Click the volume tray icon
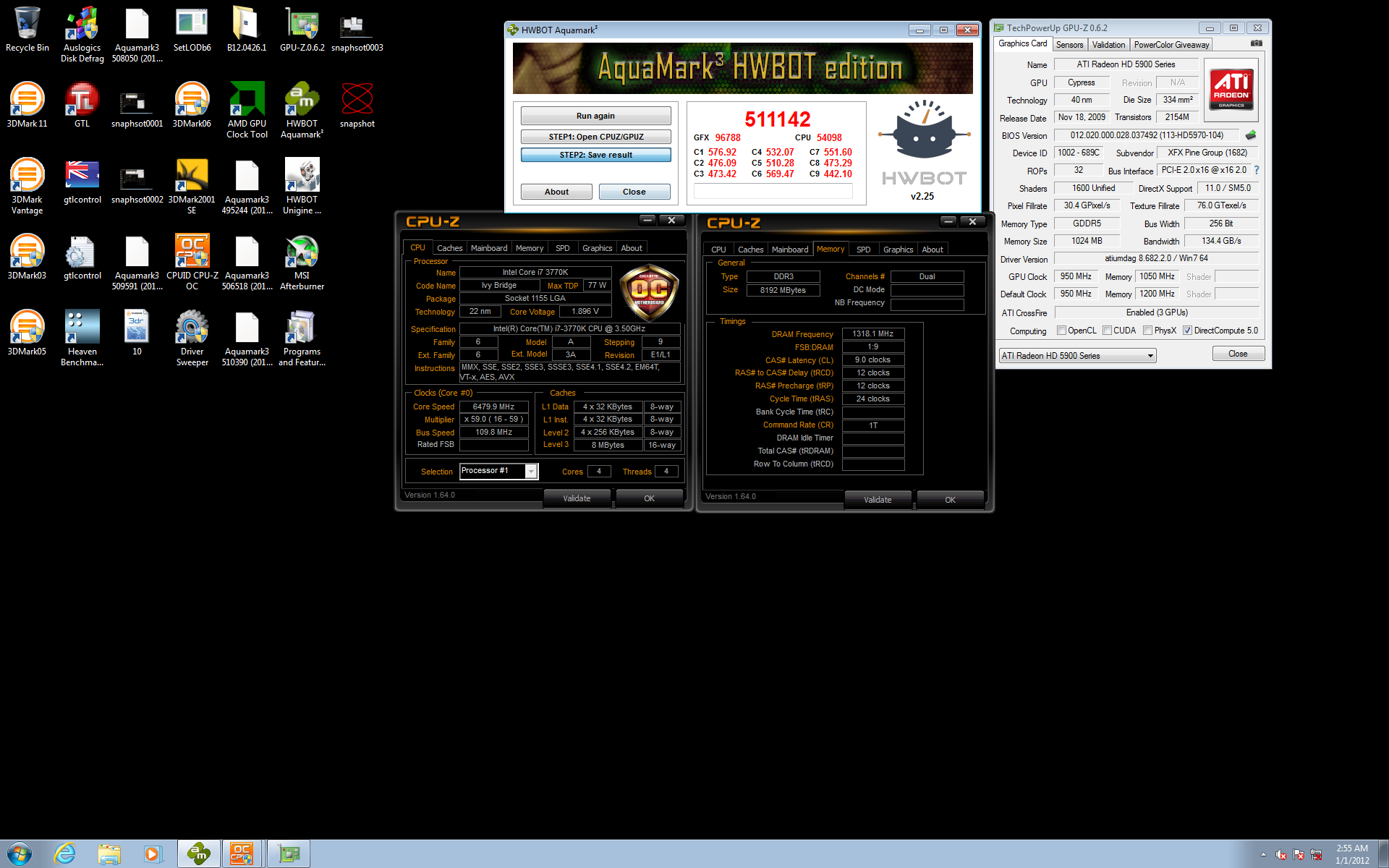This screenshot has height=868, width=1389. [x=1281, y=855]
